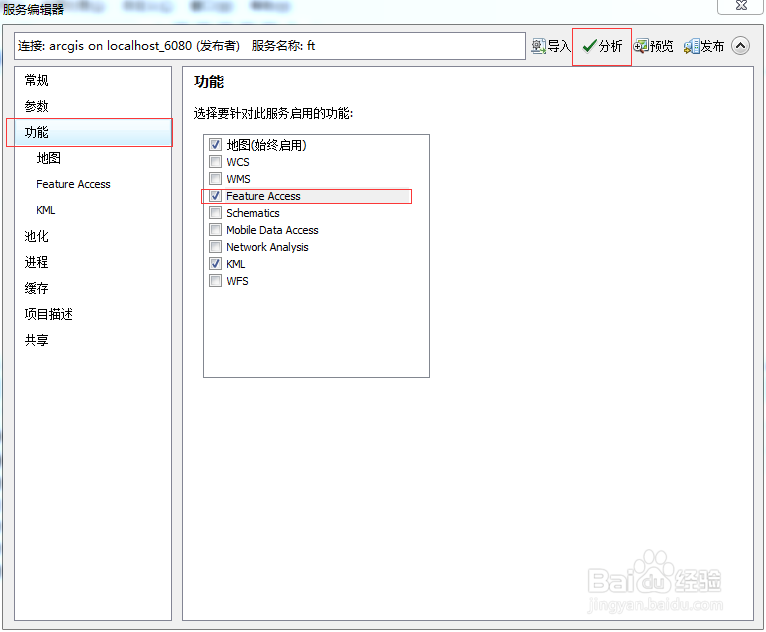Screen dimensions: 766x632
Task: Toggle the 地图(始终启用) checkbox
Action: [x=215, y=145]
